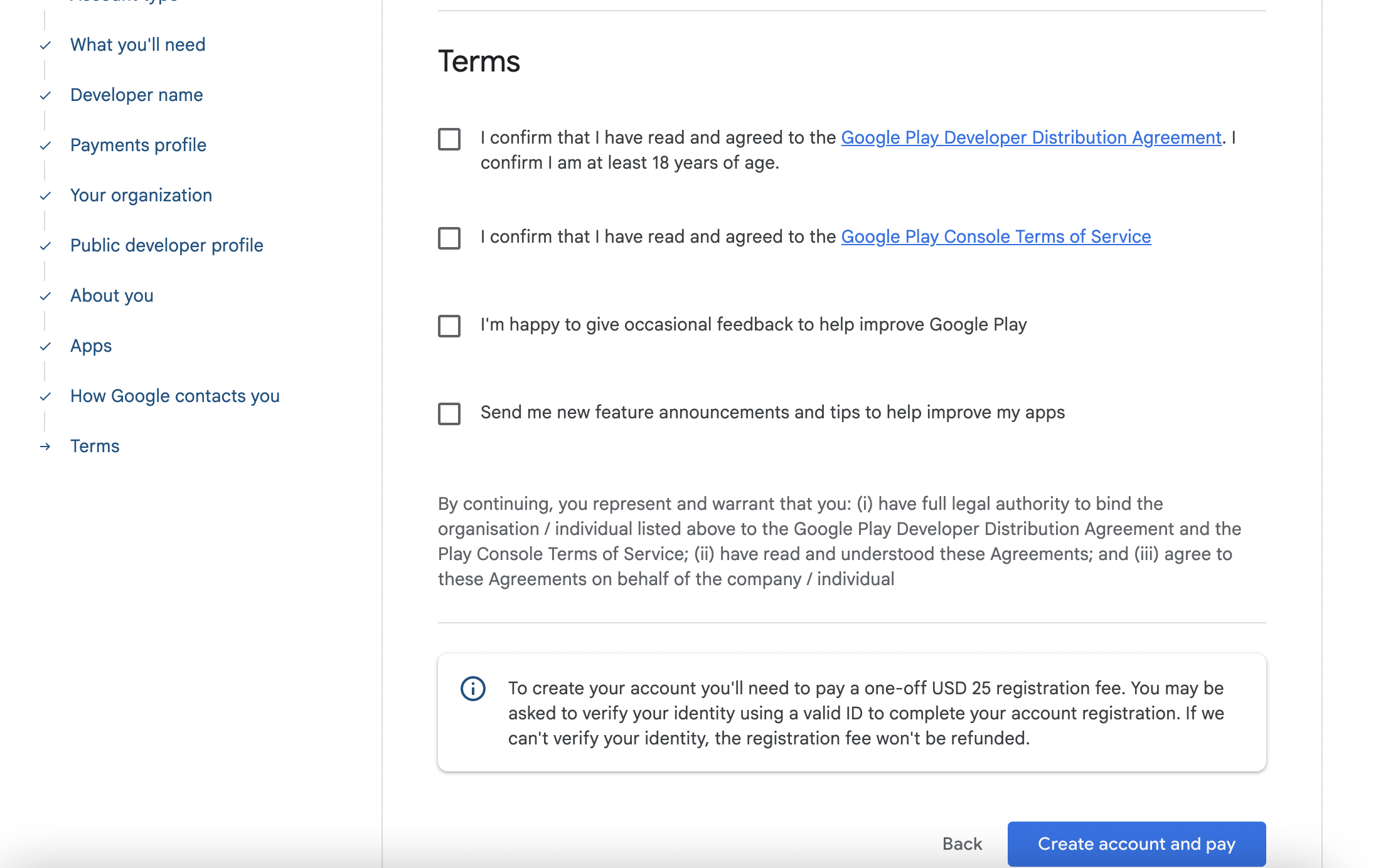
Task: Click the info icon in registration fee notice
Action: click(x=473, y=689)
